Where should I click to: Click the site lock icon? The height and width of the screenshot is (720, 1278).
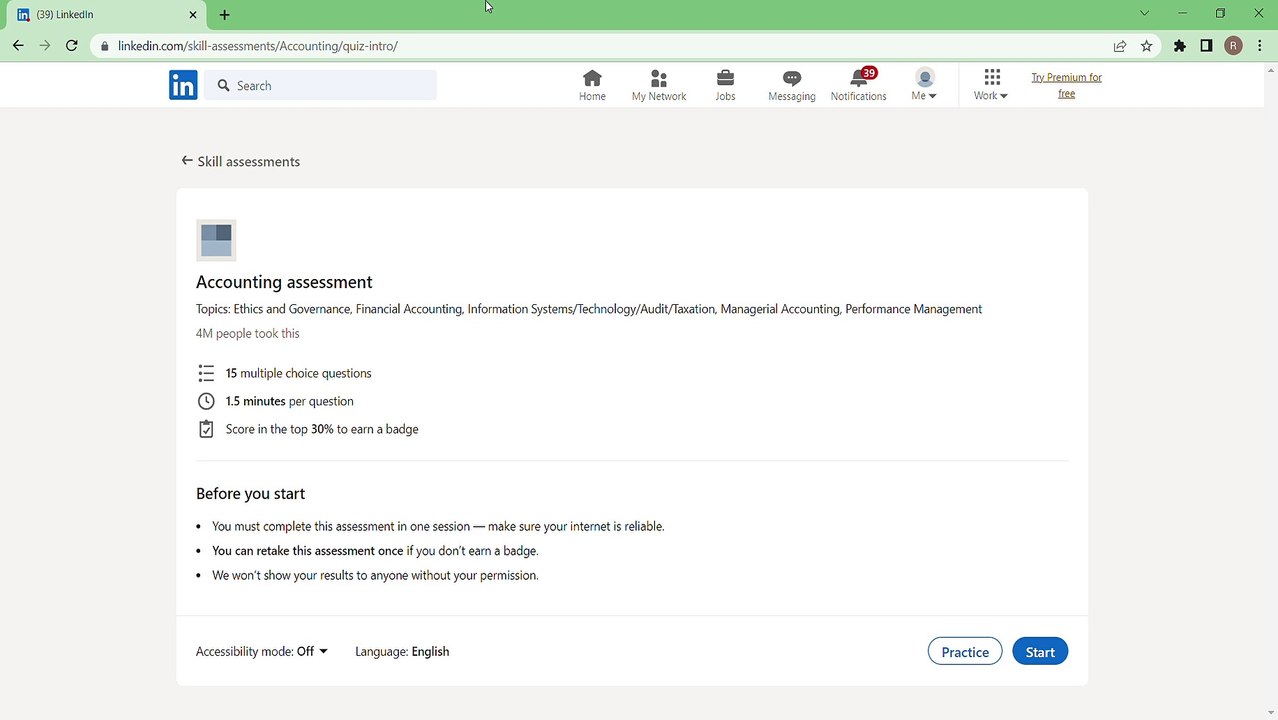tap(103, 46)
